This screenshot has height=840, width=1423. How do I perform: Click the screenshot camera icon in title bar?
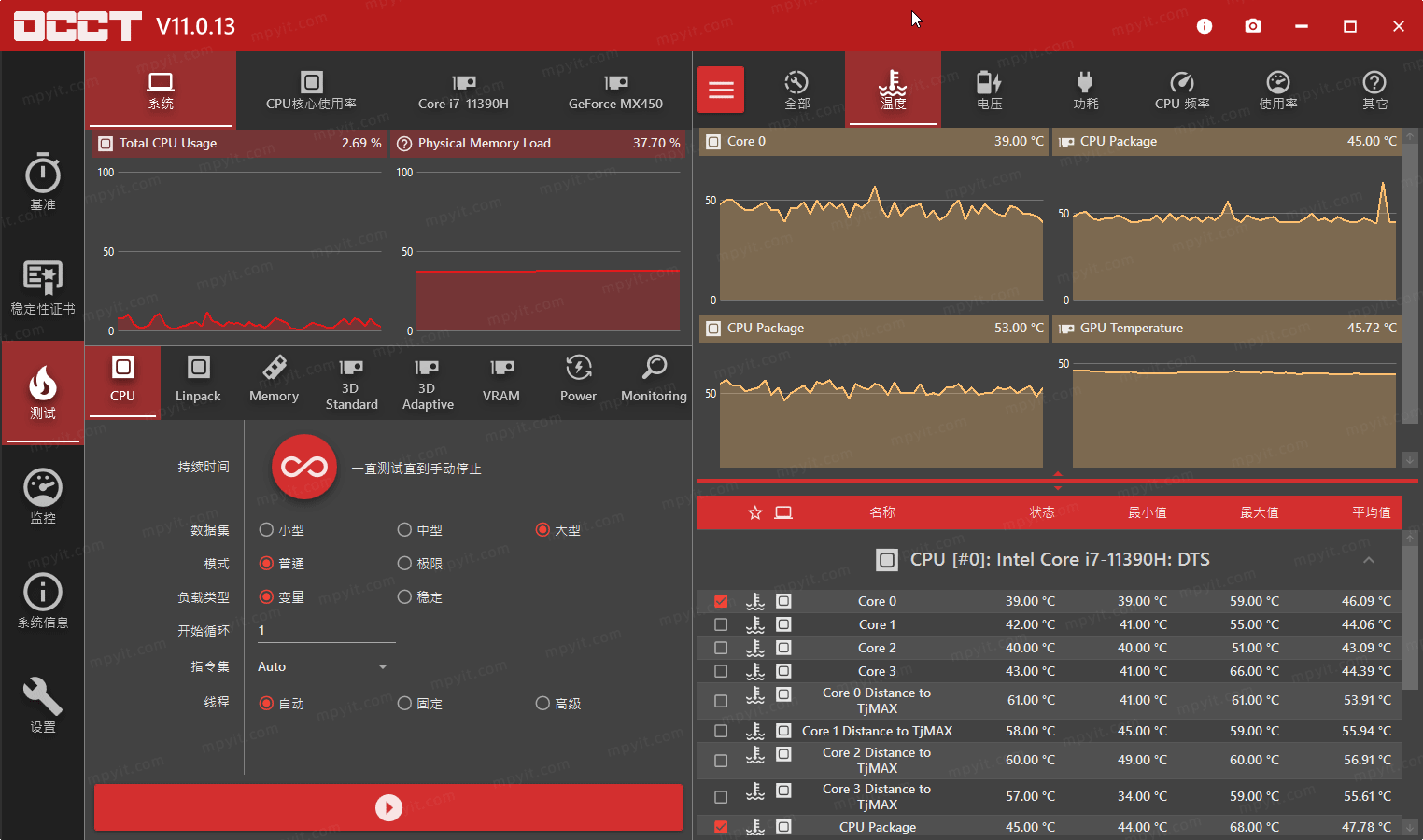pyautogui.click(x=1253, y=26)
